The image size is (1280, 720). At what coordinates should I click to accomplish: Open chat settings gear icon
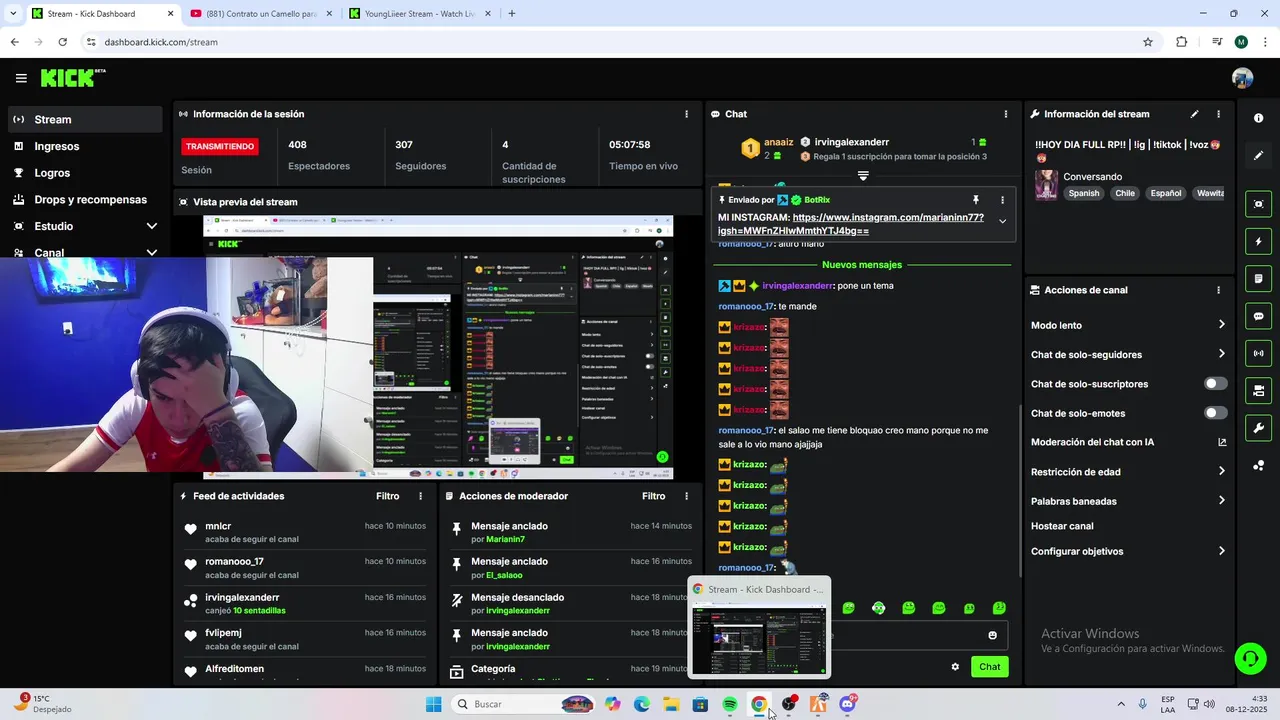(x=955, y=667)
